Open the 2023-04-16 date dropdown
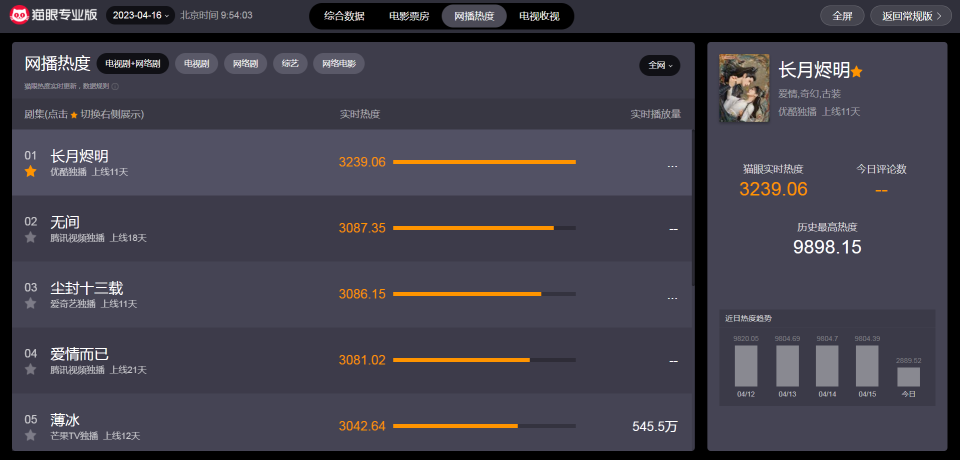This screenshot has width=960, height=460. tap(140, 15)
